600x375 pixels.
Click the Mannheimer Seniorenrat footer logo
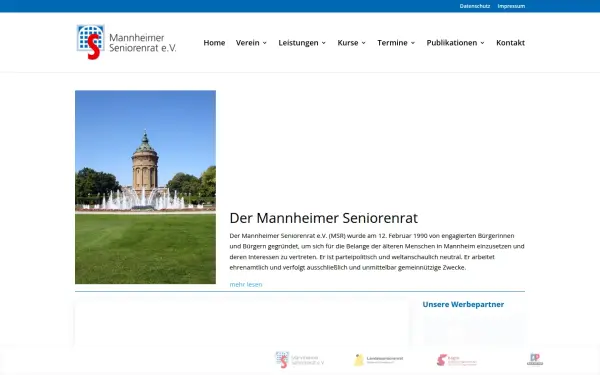tap(300, 360)
